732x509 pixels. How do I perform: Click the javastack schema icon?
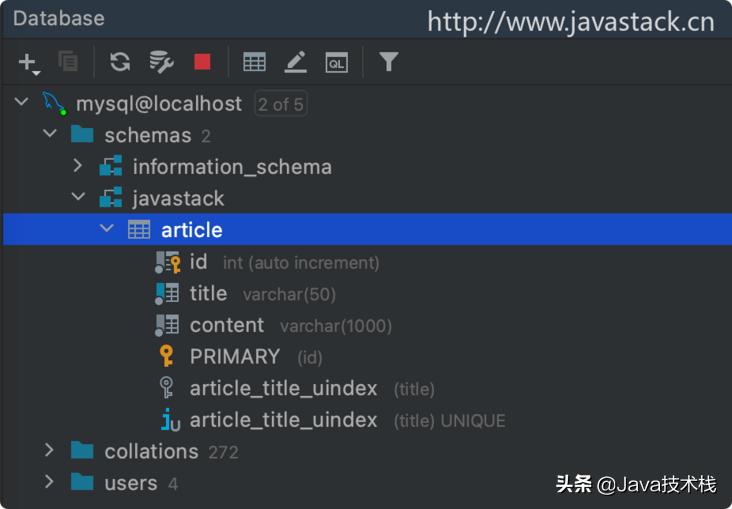coord(111,197)
